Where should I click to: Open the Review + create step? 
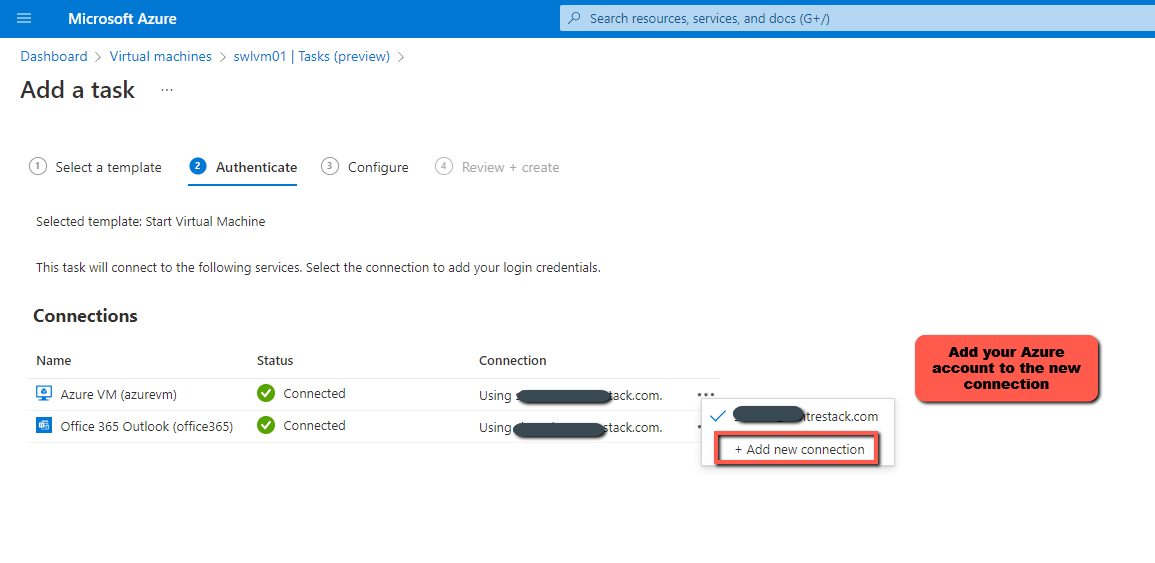[497, 167]
